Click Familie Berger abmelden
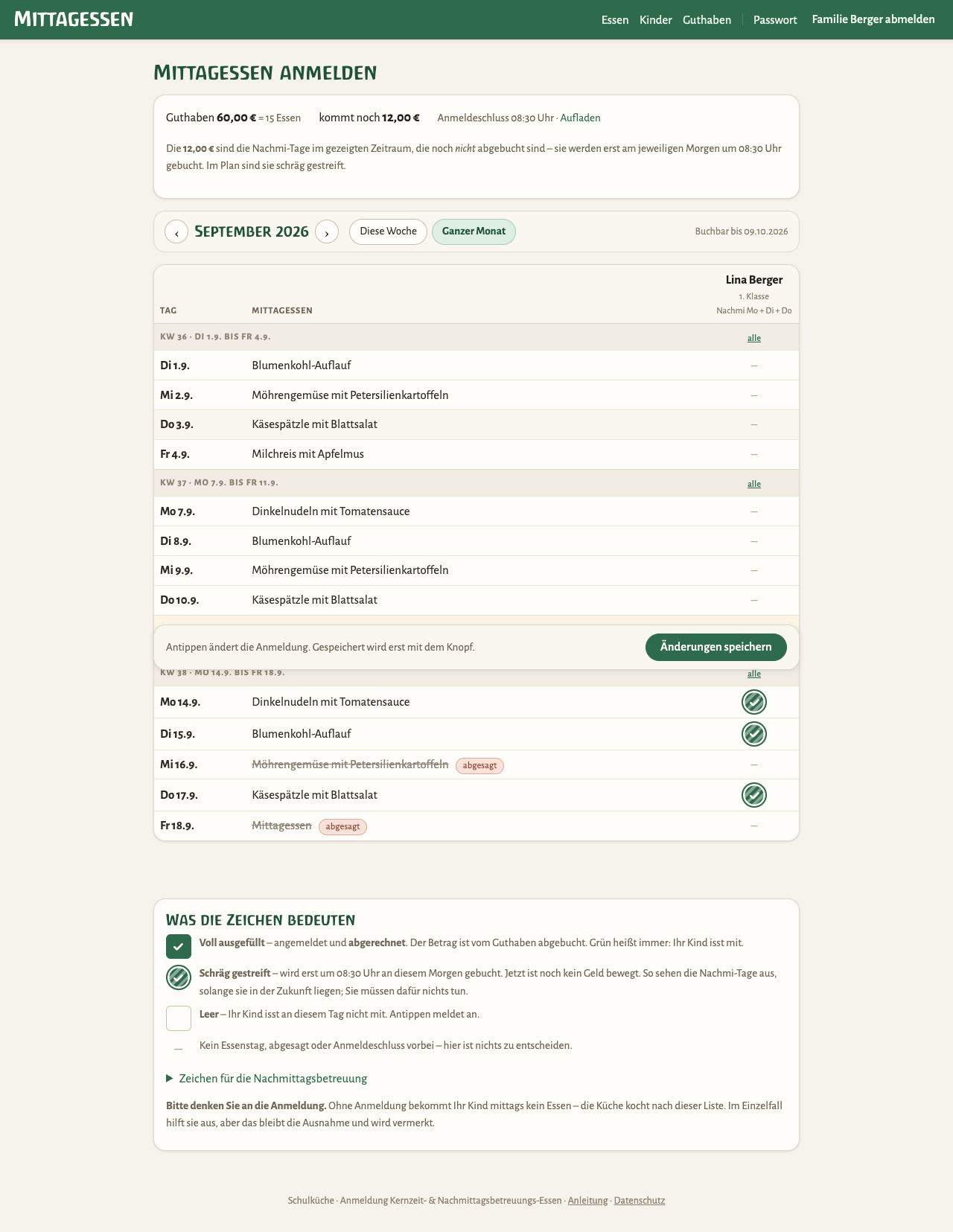953x1232 pixels. click(x=873, y=19)
